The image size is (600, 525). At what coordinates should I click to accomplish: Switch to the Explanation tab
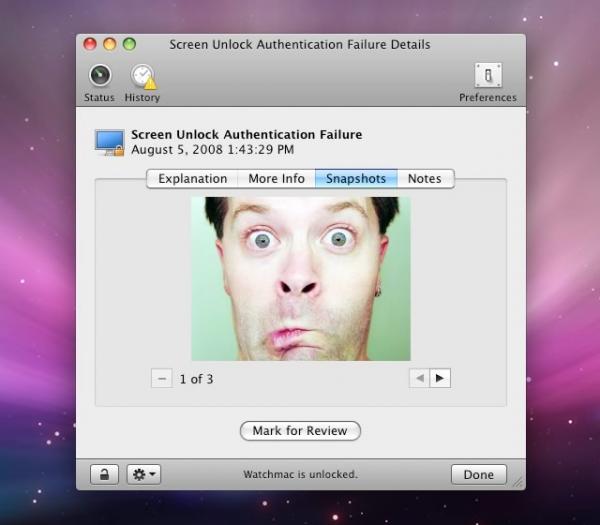click(192, 179)
